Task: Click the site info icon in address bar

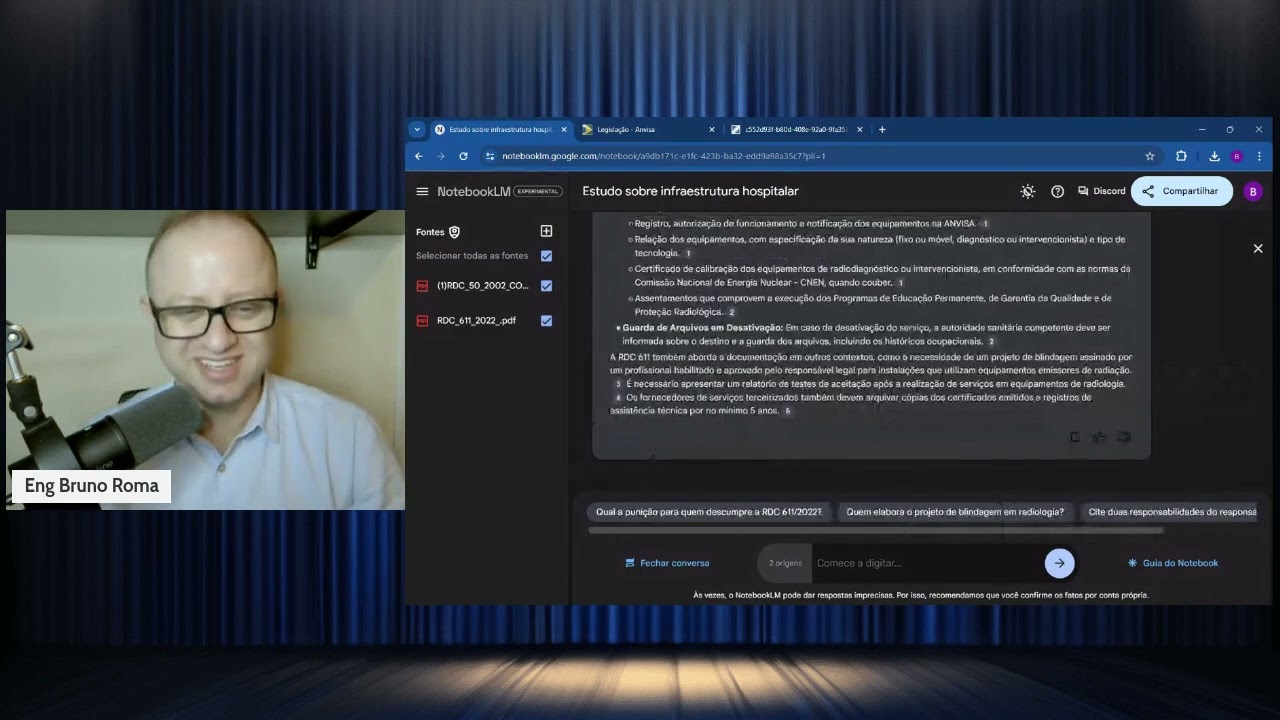Action: pyautogui.click(x=490, y=156)
